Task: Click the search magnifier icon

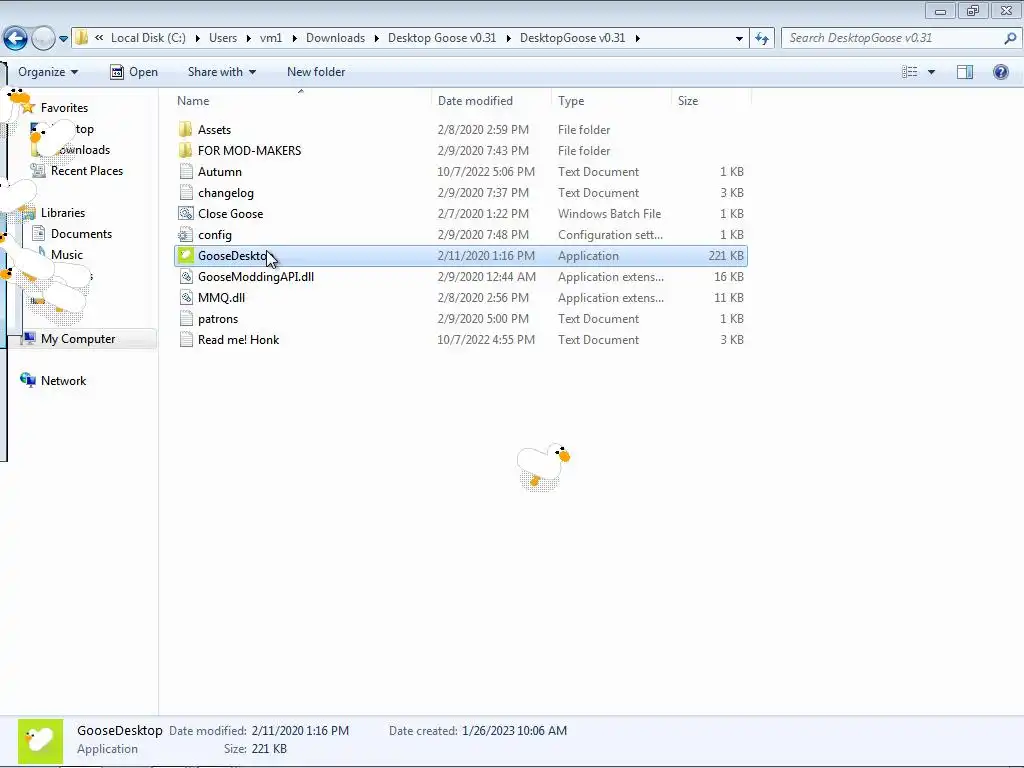Action: click(1010, 38)
